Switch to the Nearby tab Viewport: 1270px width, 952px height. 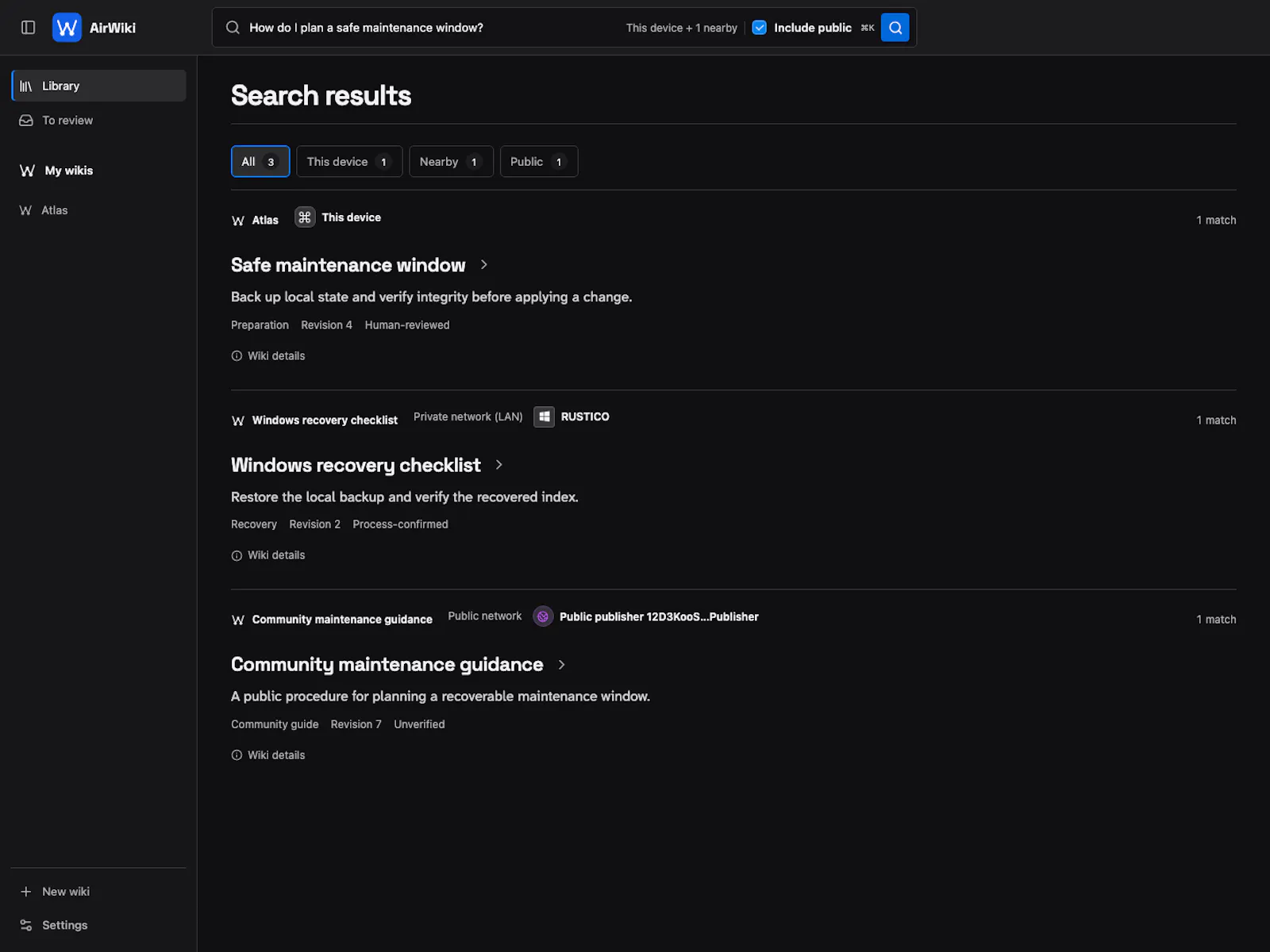click(451, 162)
